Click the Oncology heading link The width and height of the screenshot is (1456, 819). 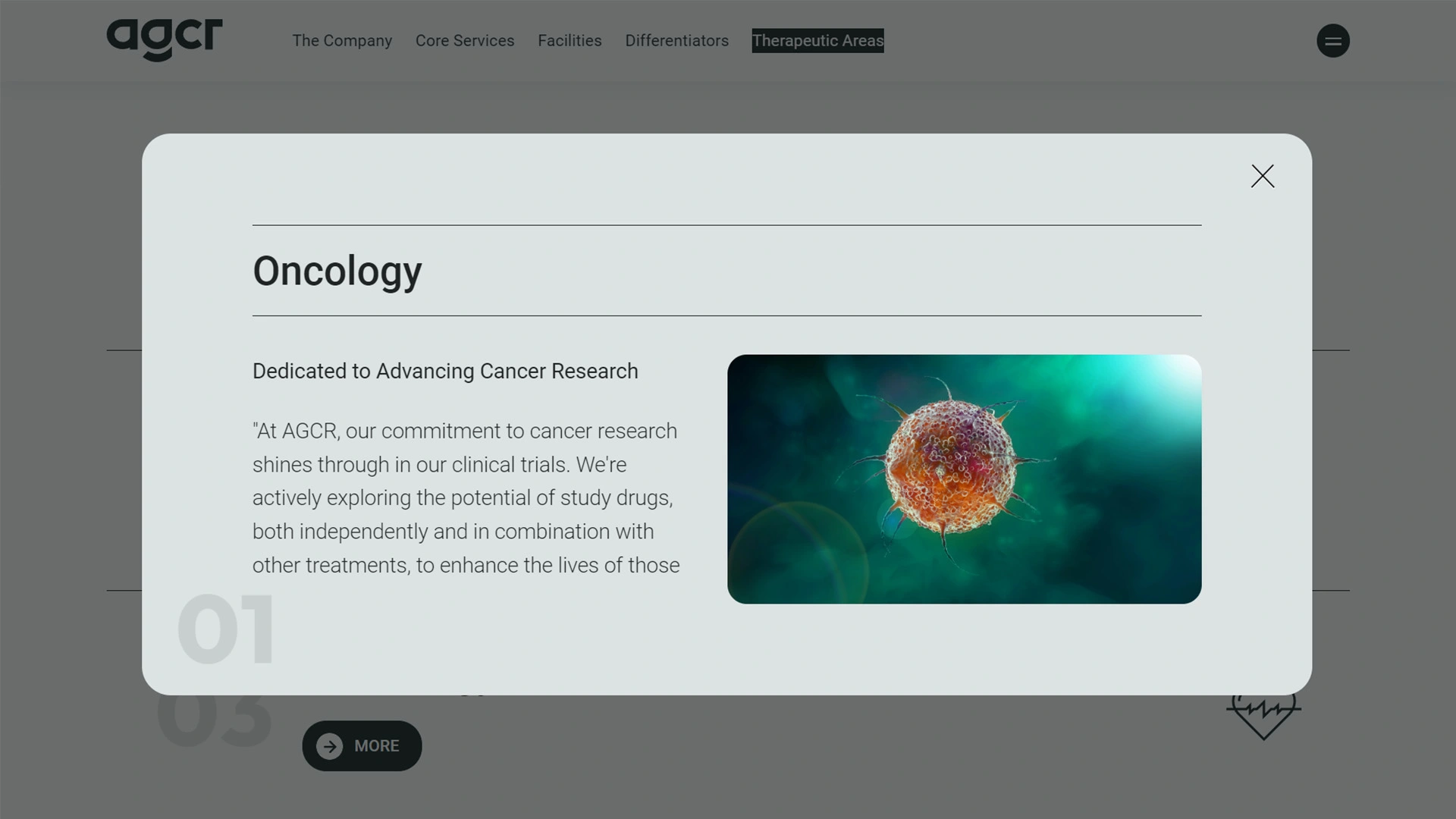click(337, 271)
